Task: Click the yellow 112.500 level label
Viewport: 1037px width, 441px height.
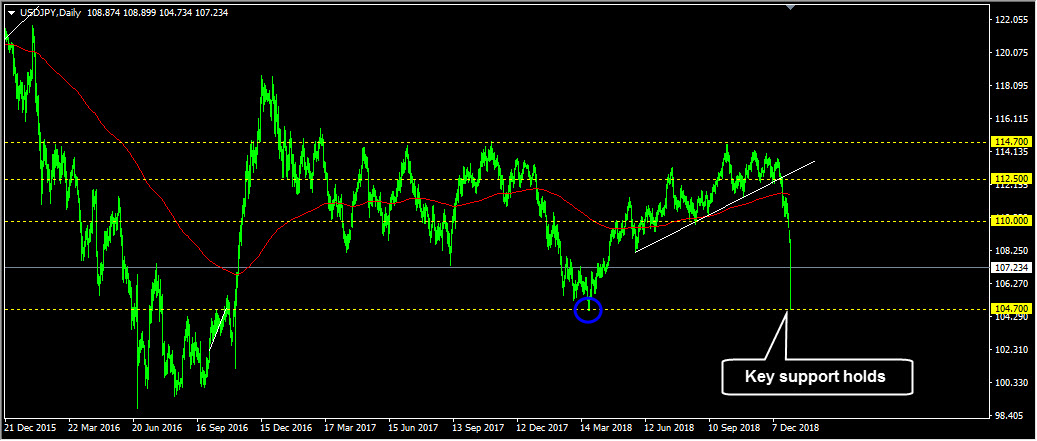Action: (1011, 179)
